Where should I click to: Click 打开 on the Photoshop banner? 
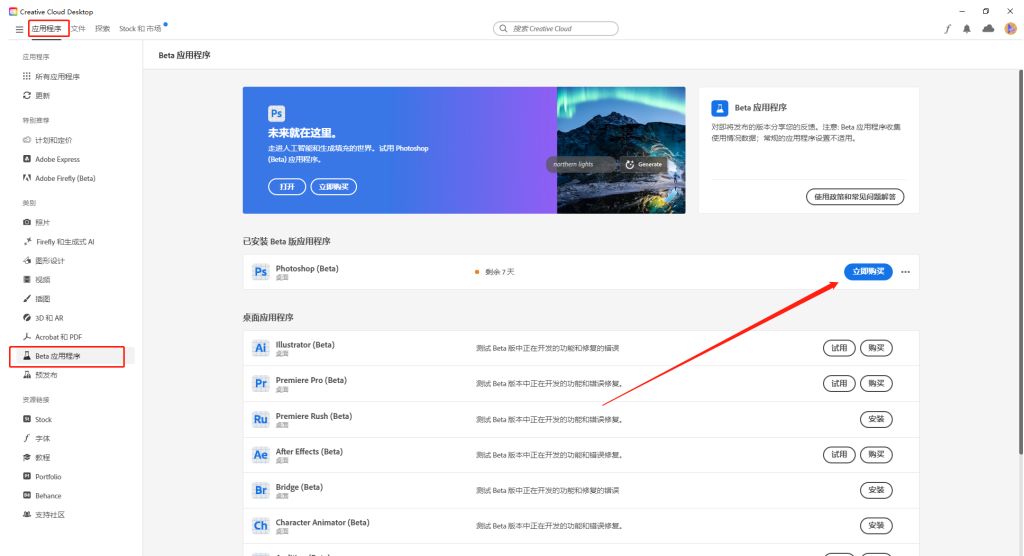(x=287, y=187)
